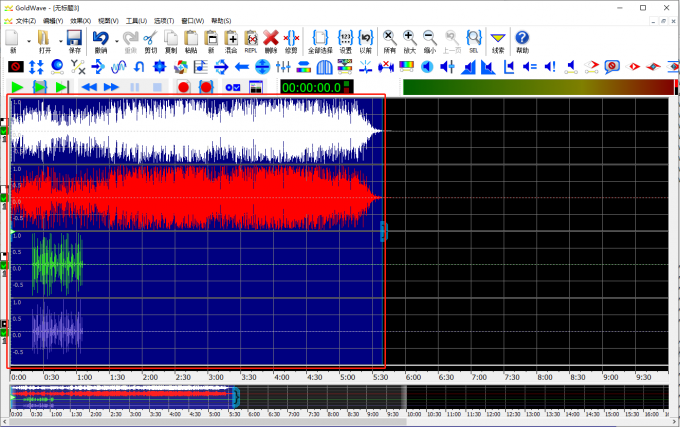Click the blue rewind button
This screenshot has height=427, width=680.
tap(89, 87)
